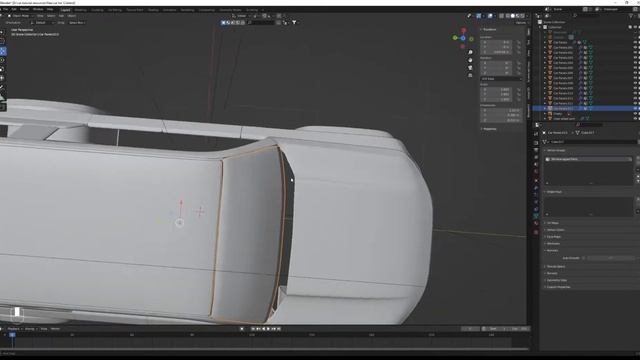The height and width of the screenshot is (360, 640).
Task: Open Scene properties tab icon
Action: click(x=536, y=164)
